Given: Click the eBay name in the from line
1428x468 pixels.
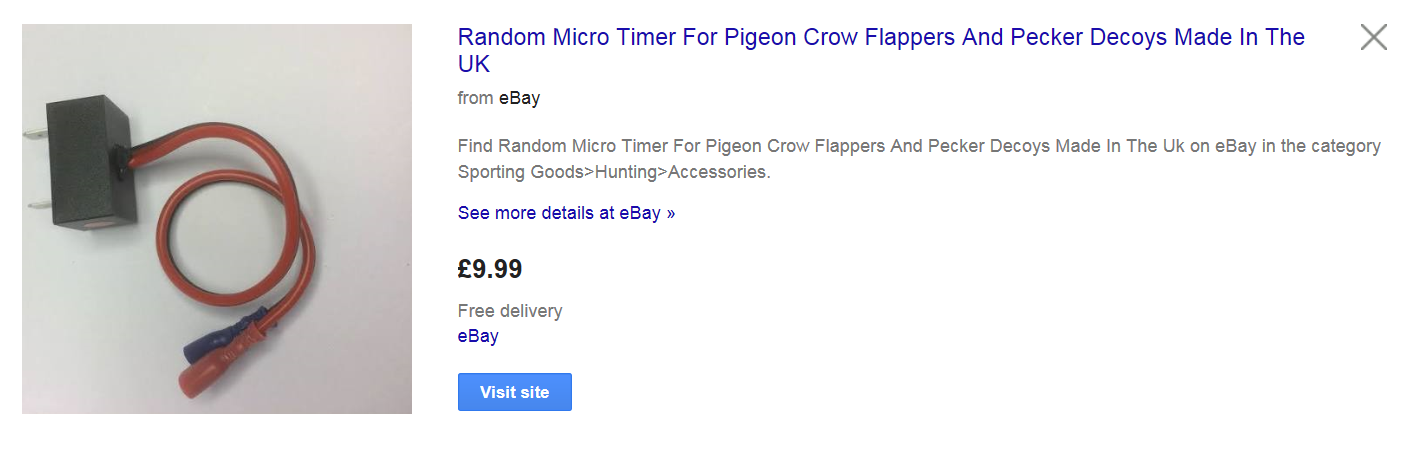Looking at the screenshot, I should (x=519, y=98).
